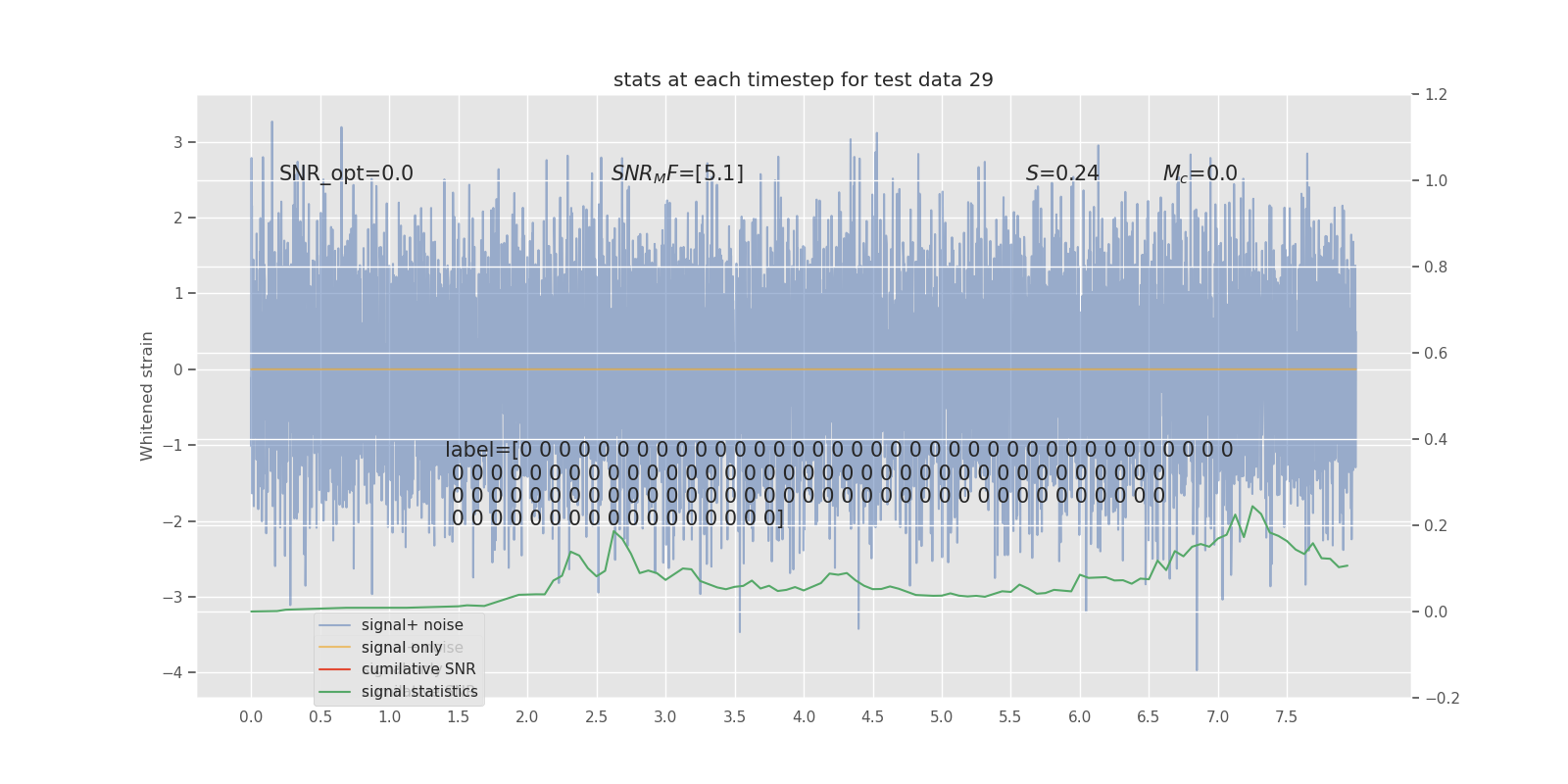Image resolution: width=1568 pixels, height=784 pixels.
Task: Click the 3 tick on the left axis
Action: (178, 142)
